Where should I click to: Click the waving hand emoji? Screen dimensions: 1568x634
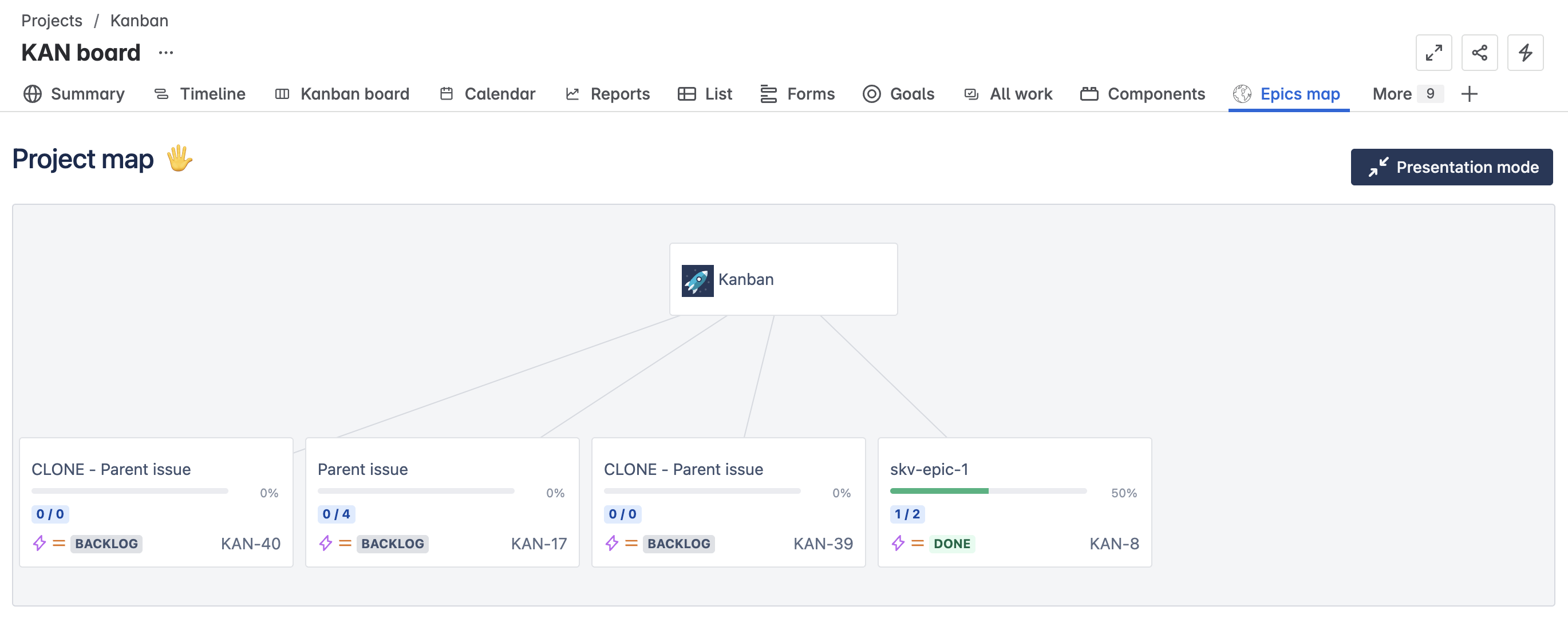tap(180, 159)
